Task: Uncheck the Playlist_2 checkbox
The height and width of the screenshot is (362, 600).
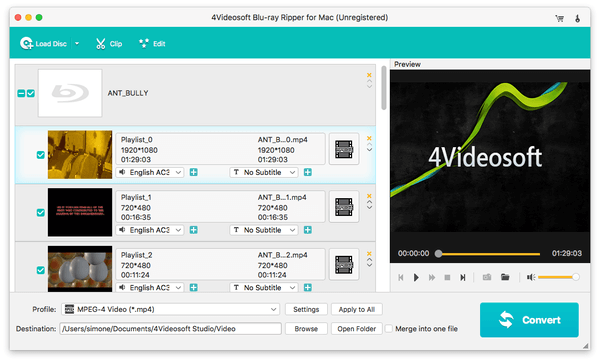Action: click(41, 270)
